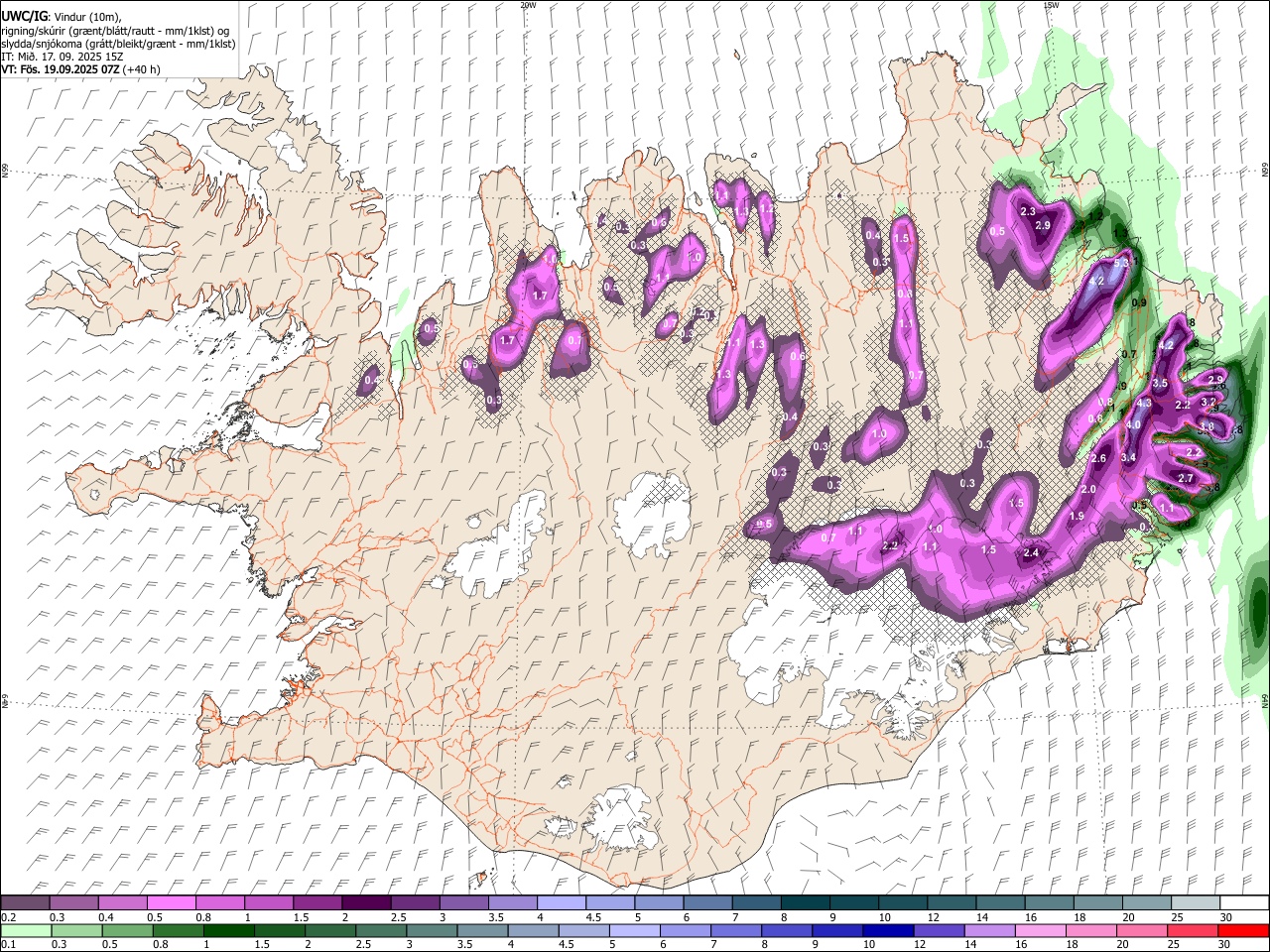Click the 4.0 snowfall value on the map
Viewport: 1270px width, 952px height.
tap(1133, 424)
